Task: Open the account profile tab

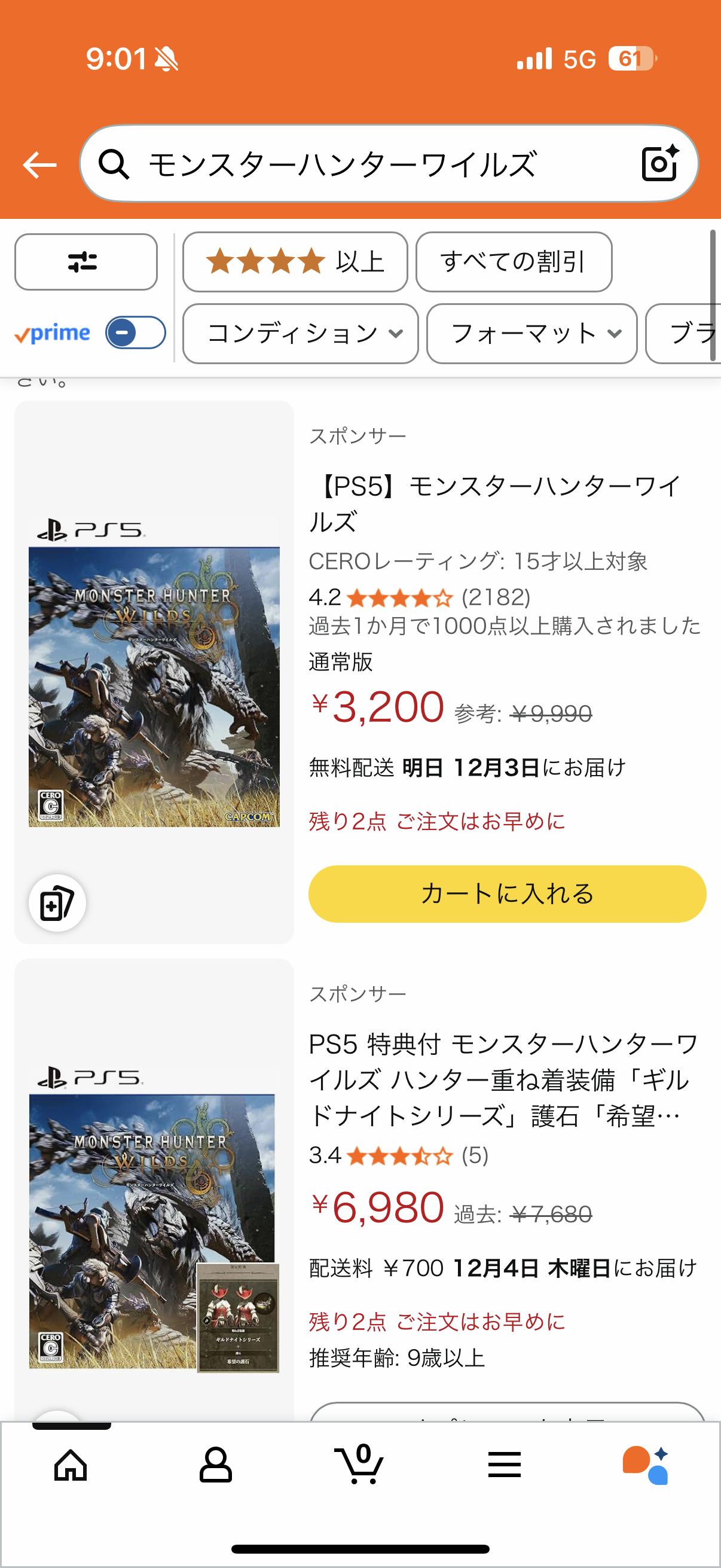Action: click(x=215, y=1464)
